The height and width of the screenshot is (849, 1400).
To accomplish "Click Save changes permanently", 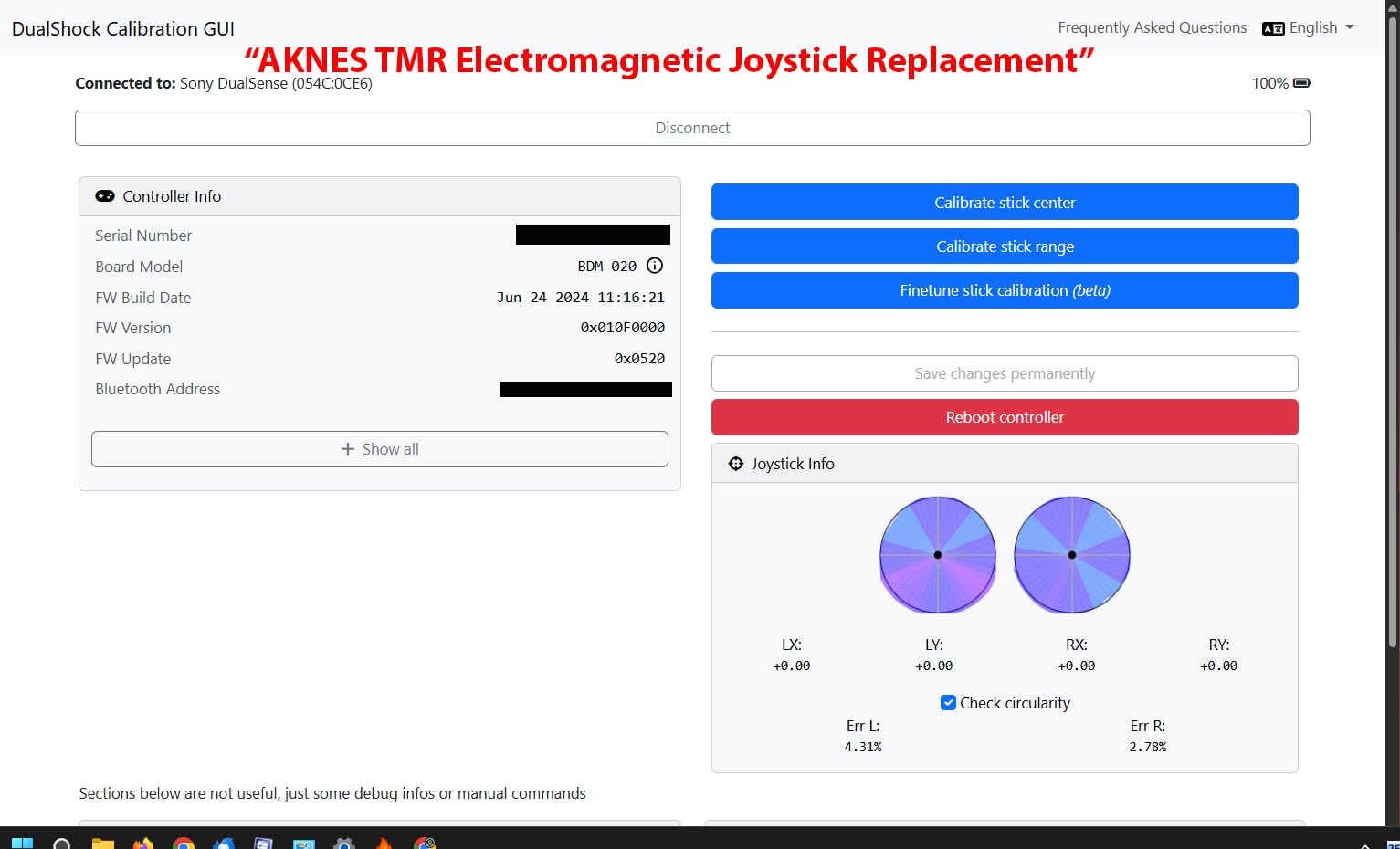I will [1005, 373].
